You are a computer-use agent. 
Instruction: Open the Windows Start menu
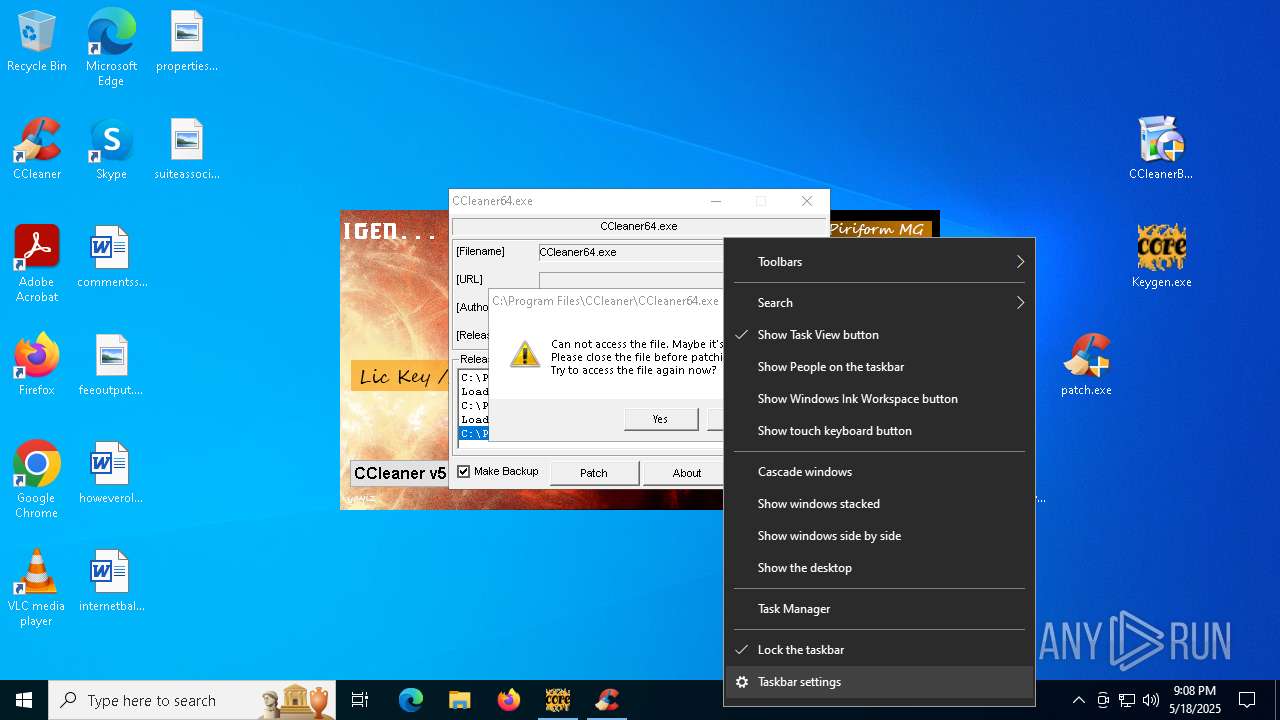24,700
